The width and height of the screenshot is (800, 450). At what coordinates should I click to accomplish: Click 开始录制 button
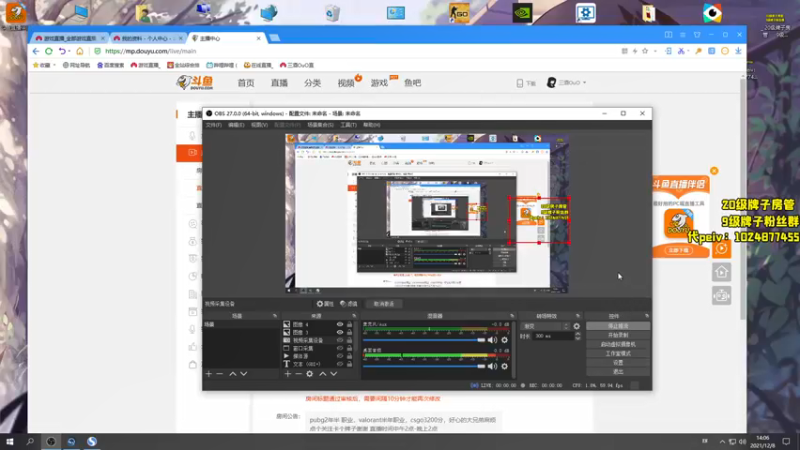pos(618,335)
